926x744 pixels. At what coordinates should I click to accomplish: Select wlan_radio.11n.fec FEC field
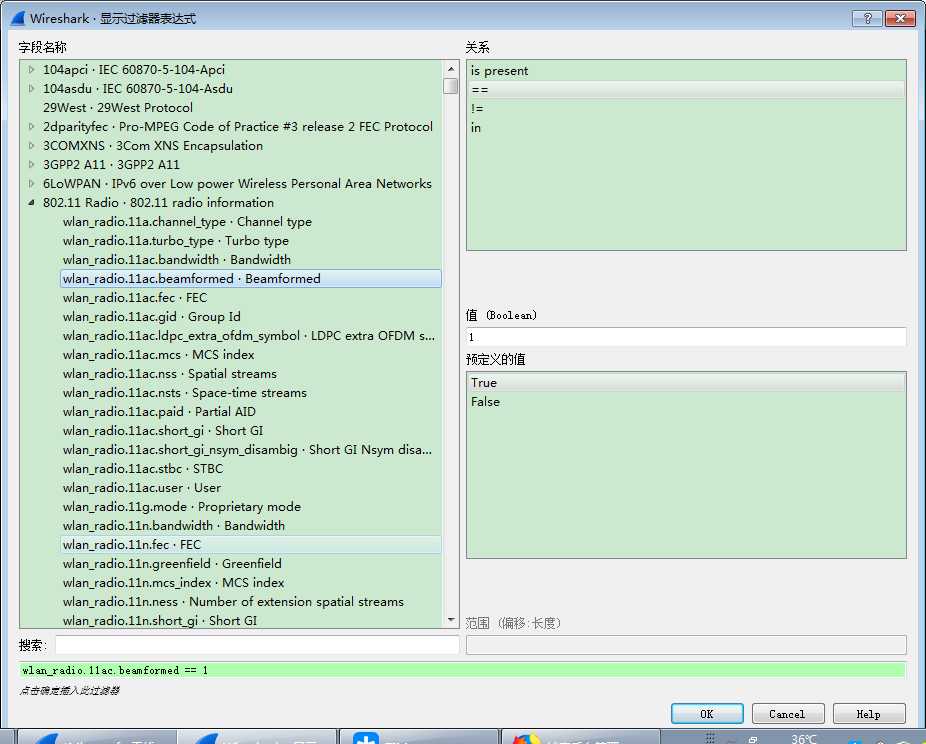click(250, 544)
